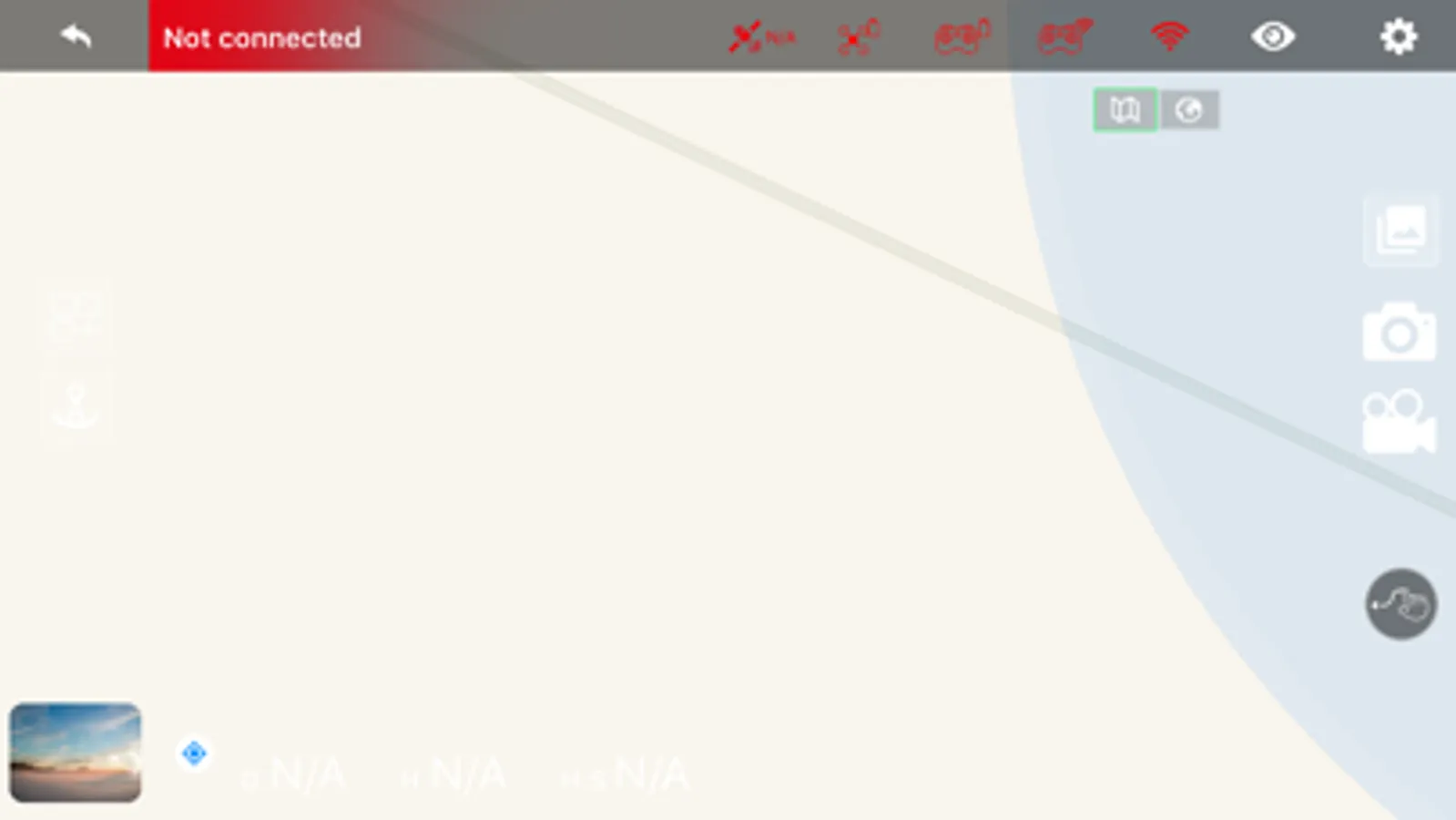Image resolution: width=1456 pixels, height=820 pixels.
Task: Center map on current location
Action: click(x=194, y=753)
